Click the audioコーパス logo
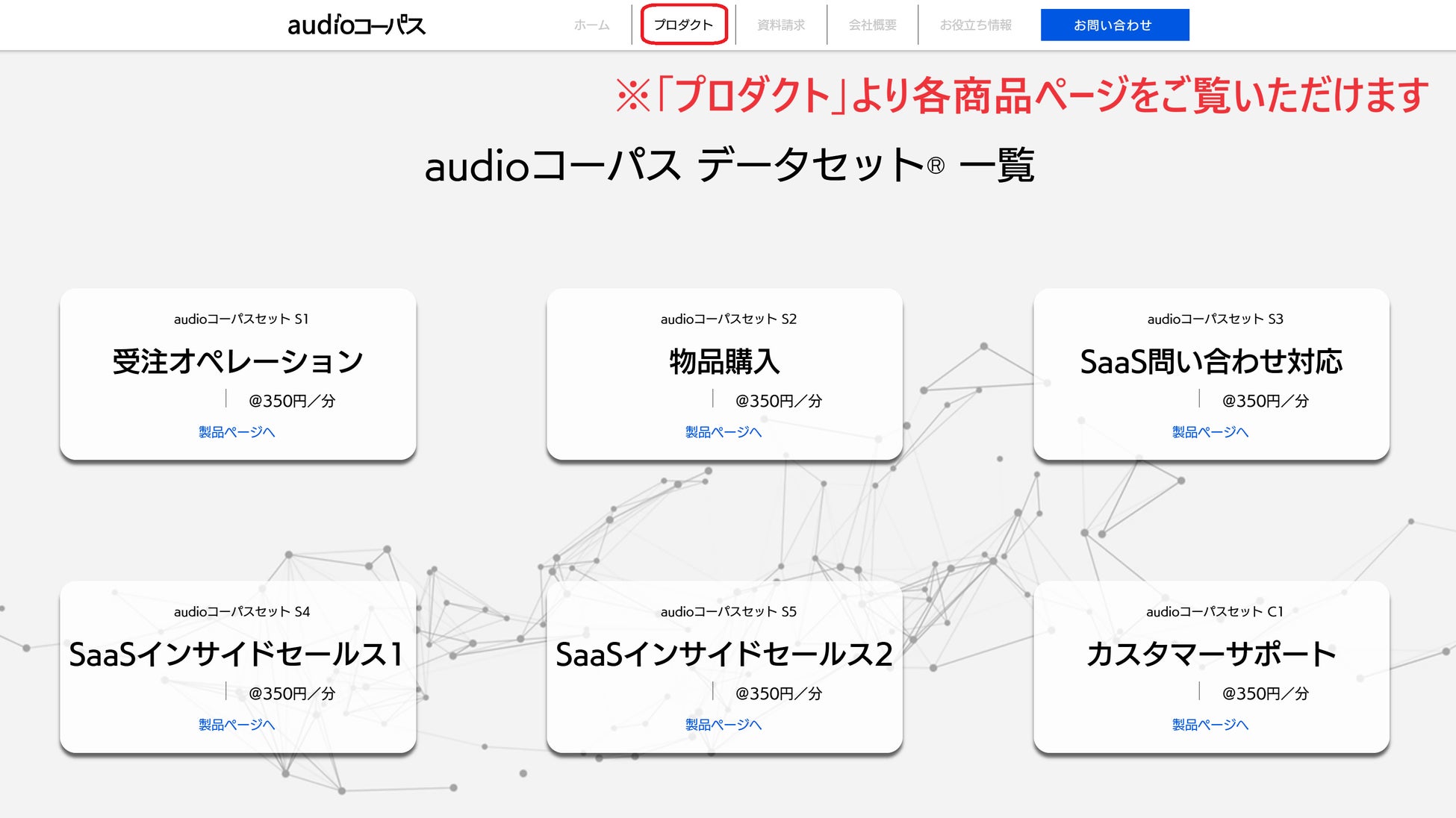1456x818 pixels. click(x=356, y=25)
